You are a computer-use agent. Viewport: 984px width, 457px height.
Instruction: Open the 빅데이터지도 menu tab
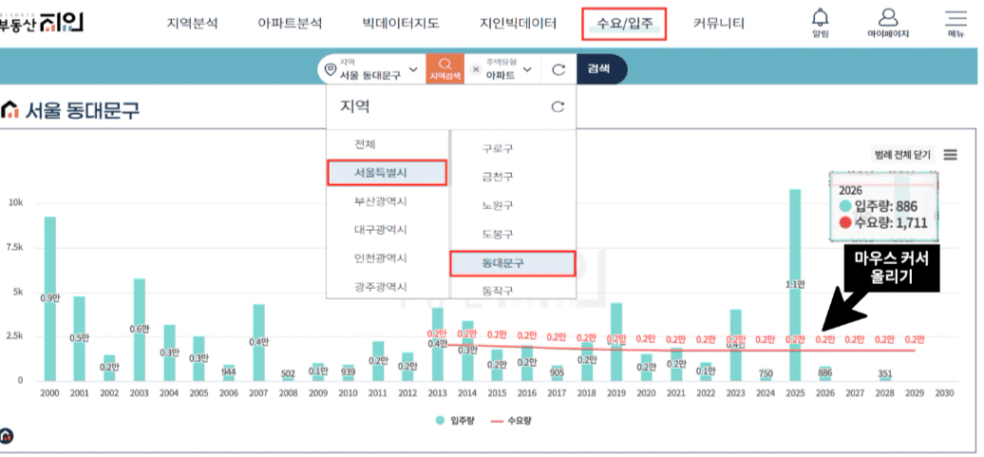pyautogui.click(x=400, y=24)
